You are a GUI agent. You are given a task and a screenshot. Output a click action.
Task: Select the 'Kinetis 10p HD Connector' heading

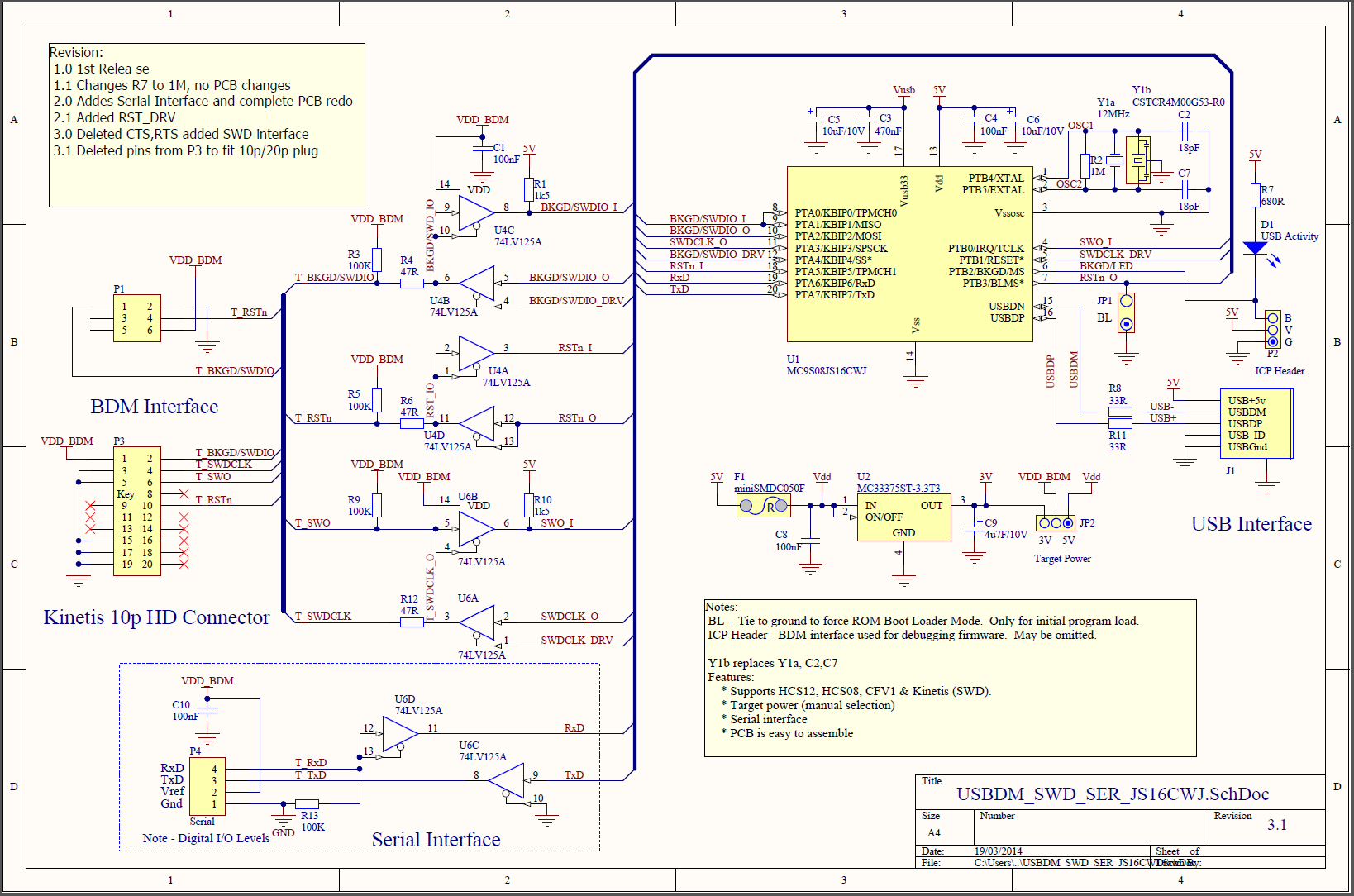pos(156,617)
